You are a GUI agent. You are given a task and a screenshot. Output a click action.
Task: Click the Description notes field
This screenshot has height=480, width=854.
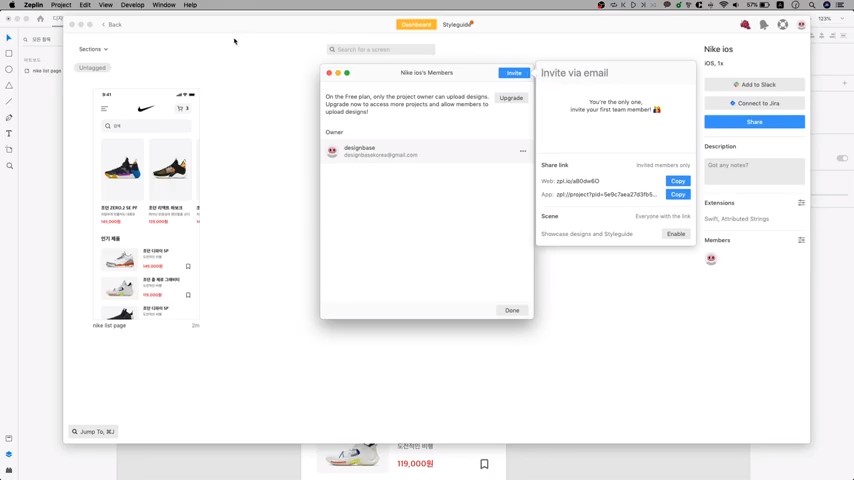click(x=754, y=171)
